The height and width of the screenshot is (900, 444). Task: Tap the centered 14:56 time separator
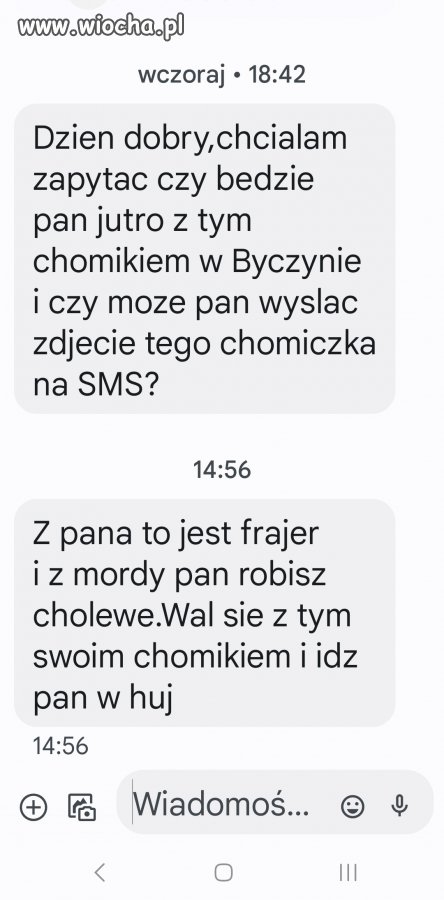point(222,470)
